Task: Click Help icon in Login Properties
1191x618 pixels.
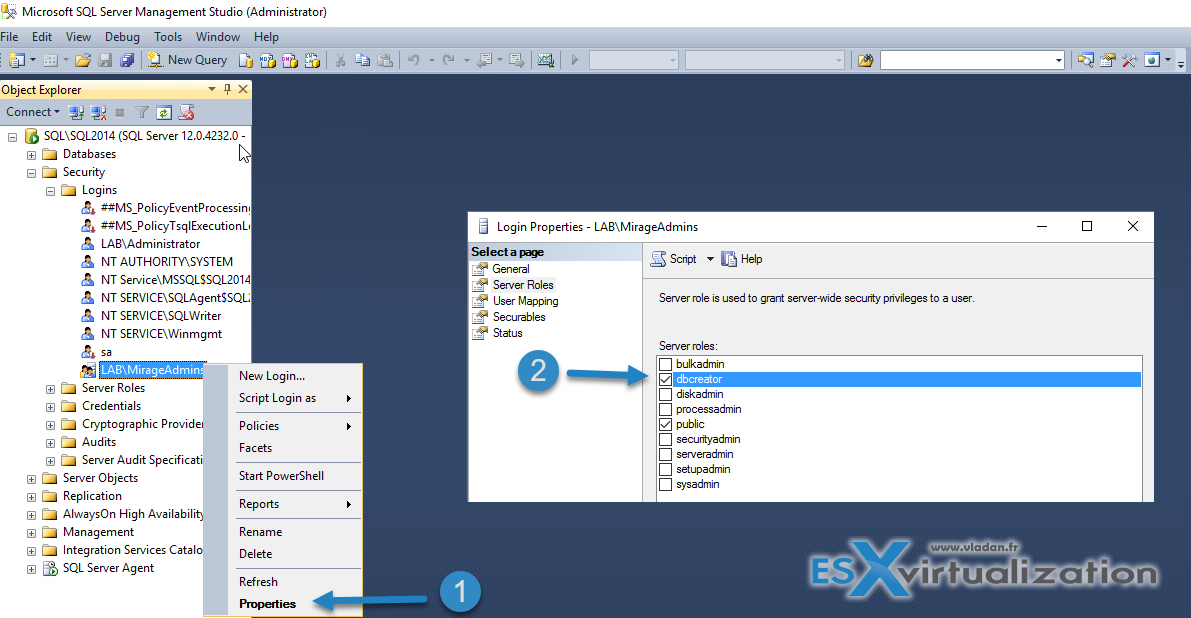Action: (x=741, y=259)
